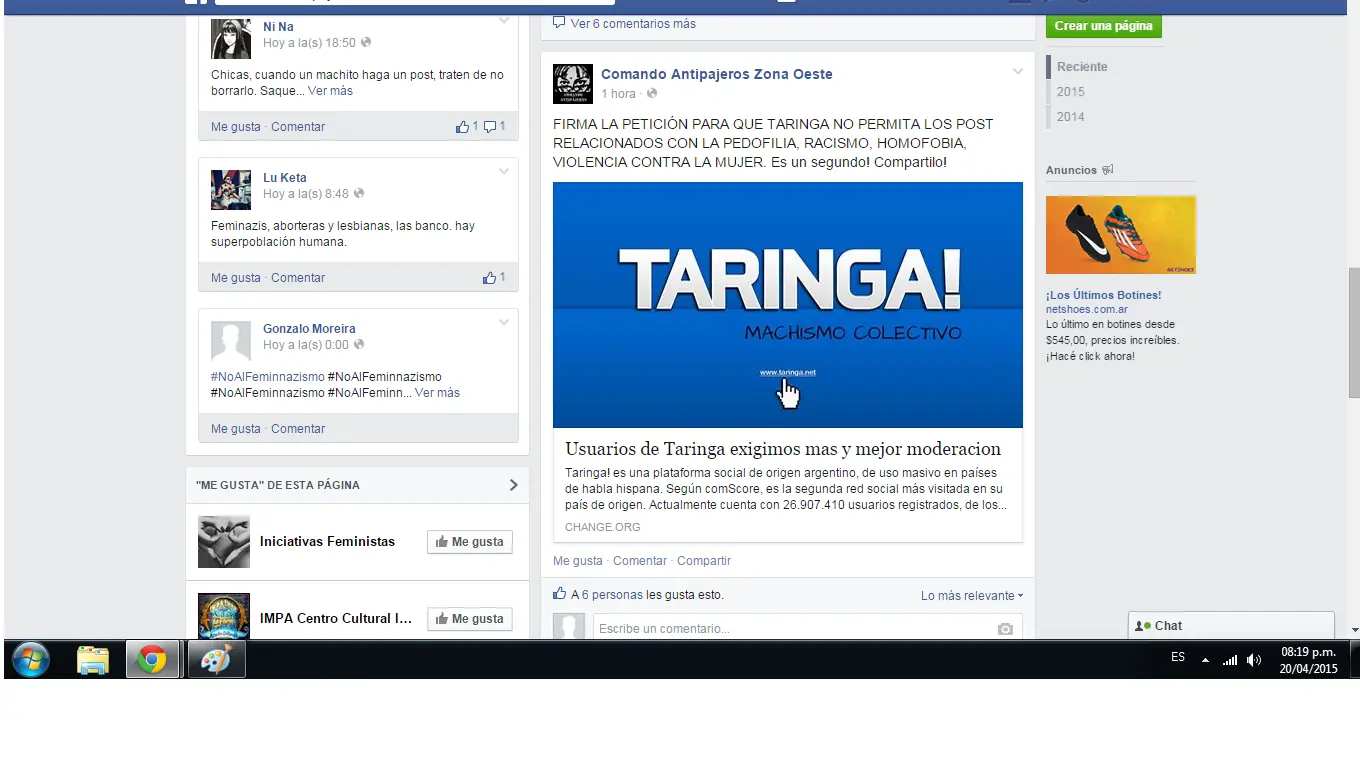Click the globe icon next to '1 hora'
This screenshot has width=1360, height=768.
[x=652, y=94]
